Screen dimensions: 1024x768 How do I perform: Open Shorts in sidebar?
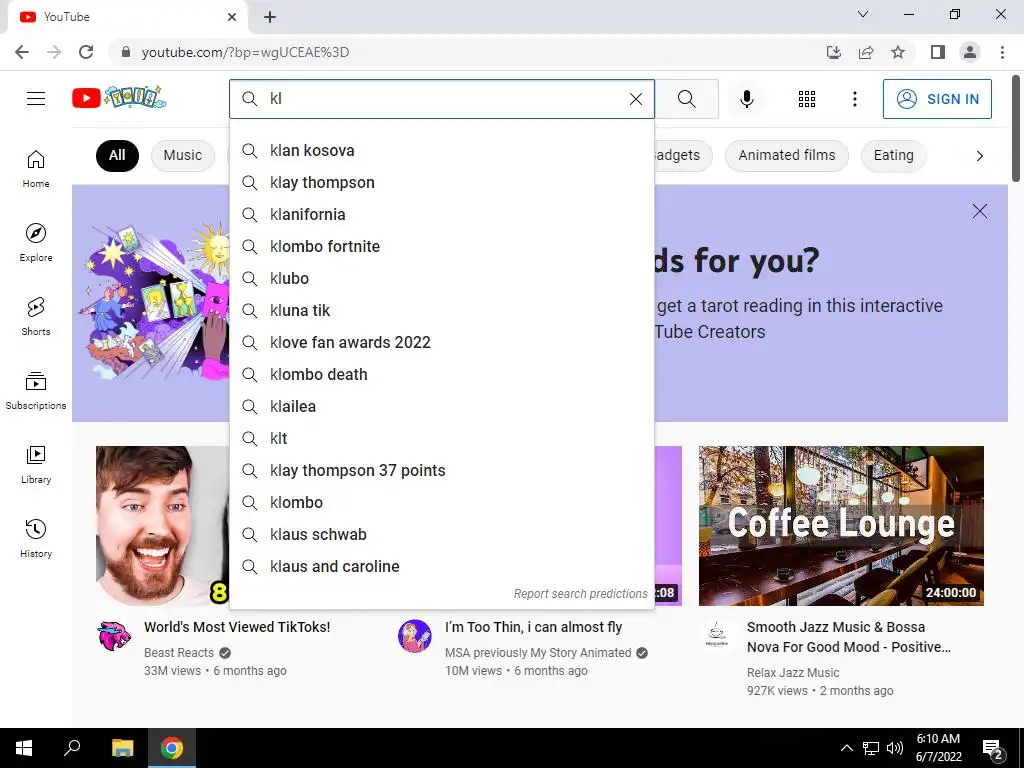(36, 316)
